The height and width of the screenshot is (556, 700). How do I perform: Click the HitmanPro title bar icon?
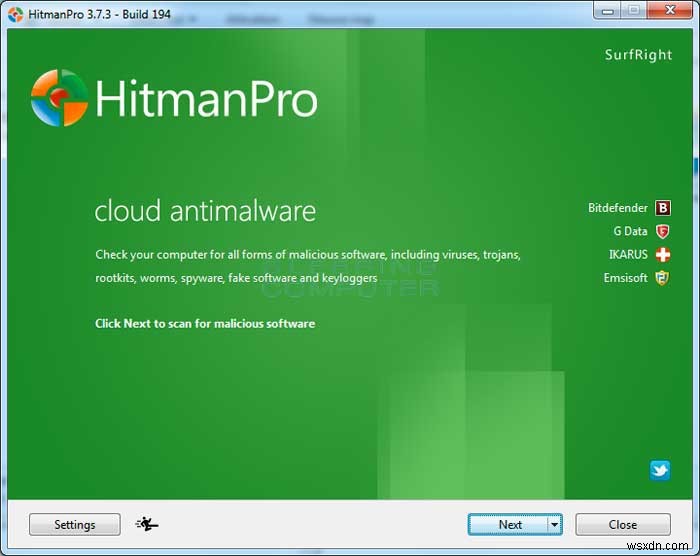(16, 14)
